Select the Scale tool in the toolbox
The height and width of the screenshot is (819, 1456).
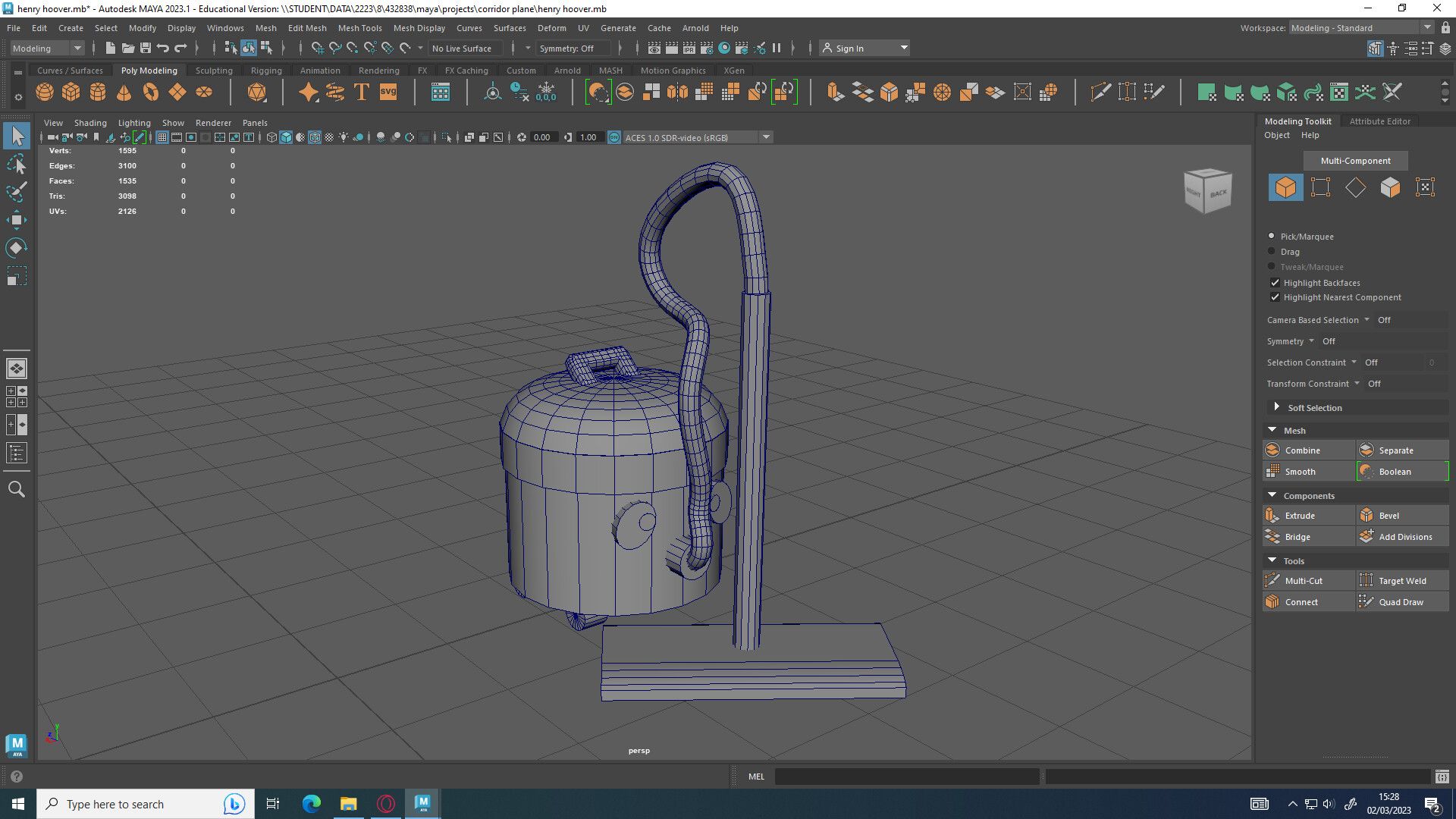pos(17,275)
